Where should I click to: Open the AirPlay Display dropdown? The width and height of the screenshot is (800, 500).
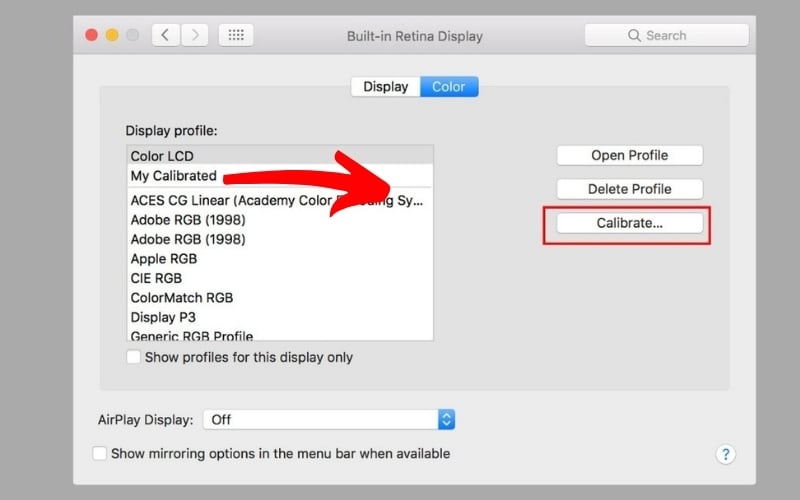[329, 420]
